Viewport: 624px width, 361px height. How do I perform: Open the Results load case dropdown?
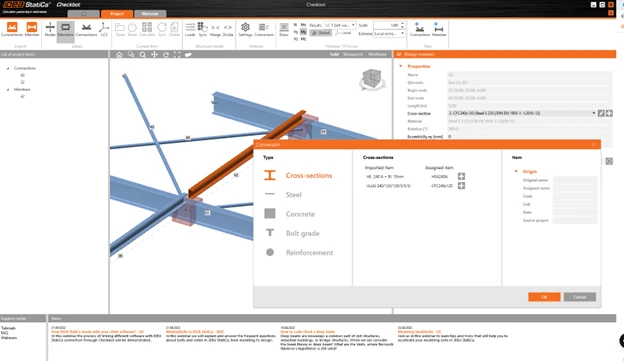point(340,25)
